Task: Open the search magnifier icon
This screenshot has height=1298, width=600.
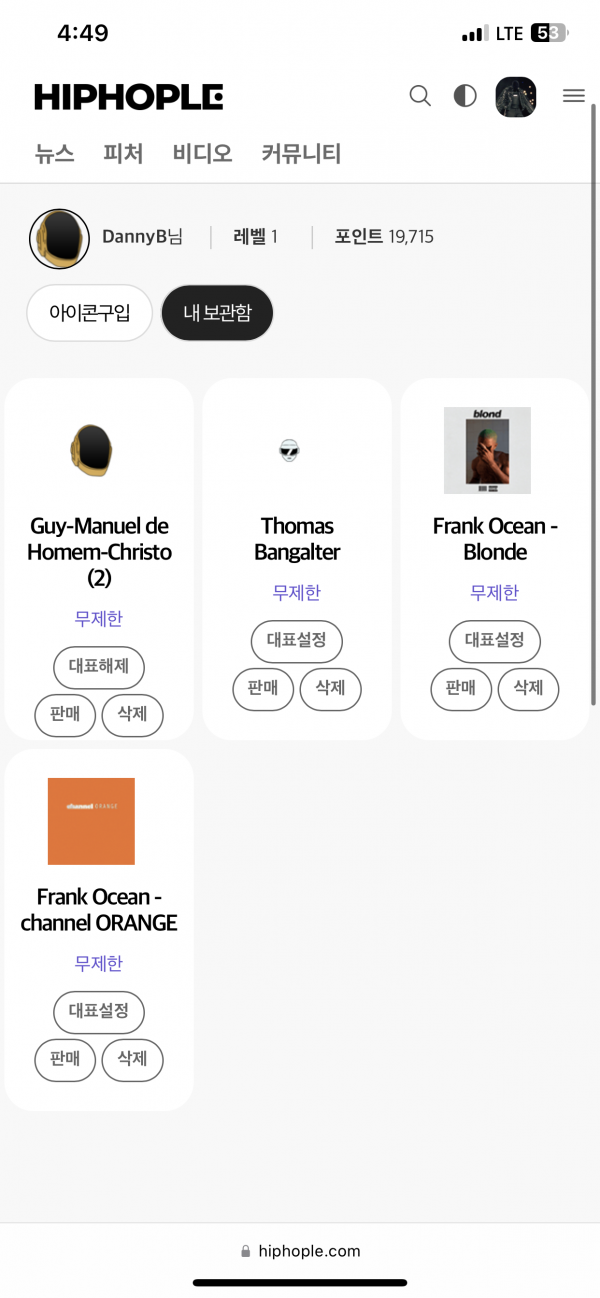Action: point(421,96)
